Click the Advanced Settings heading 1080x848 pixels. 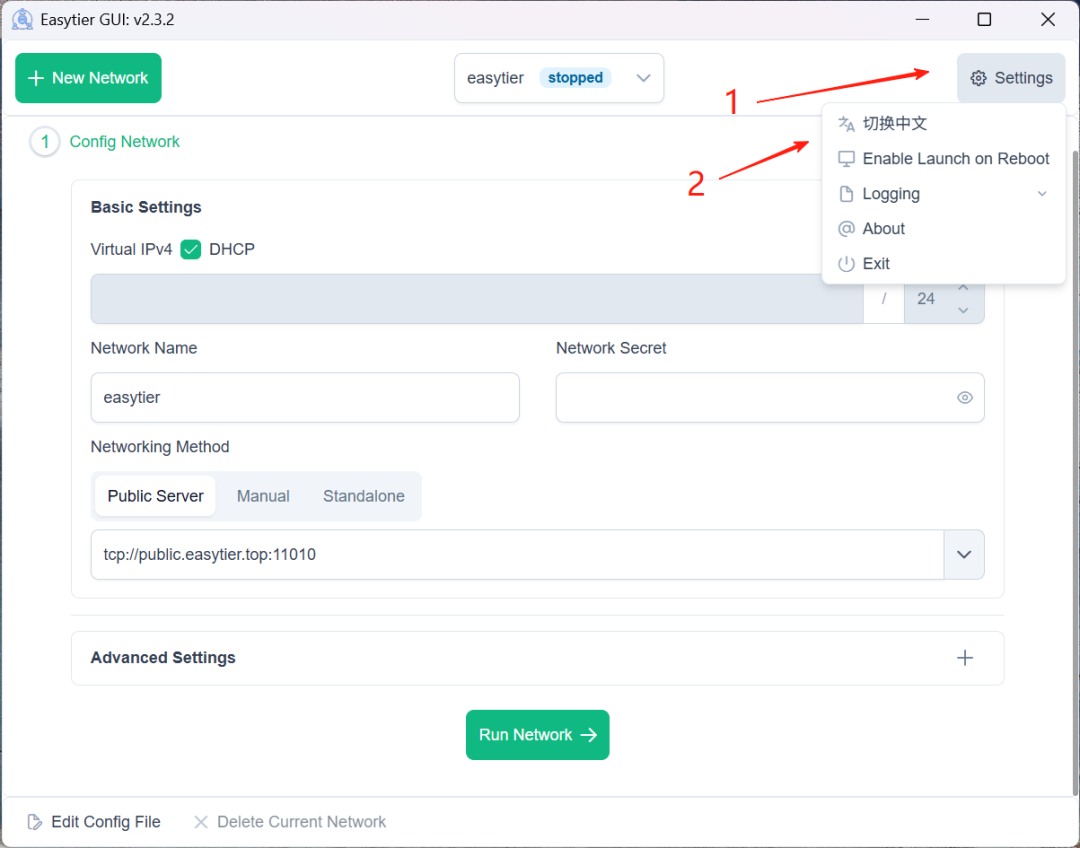[163, 658]
